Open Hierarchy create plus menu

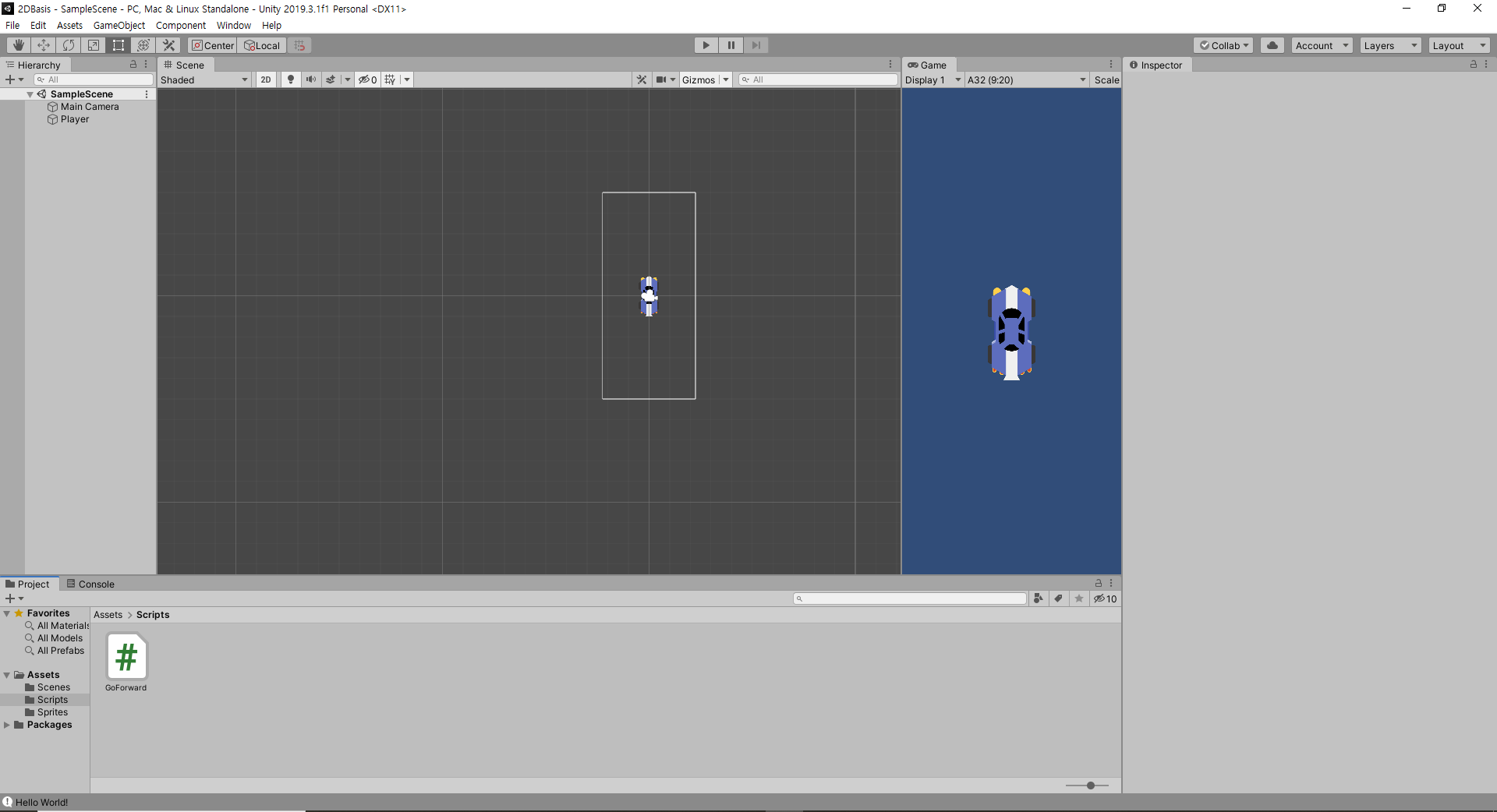(14, 79)
